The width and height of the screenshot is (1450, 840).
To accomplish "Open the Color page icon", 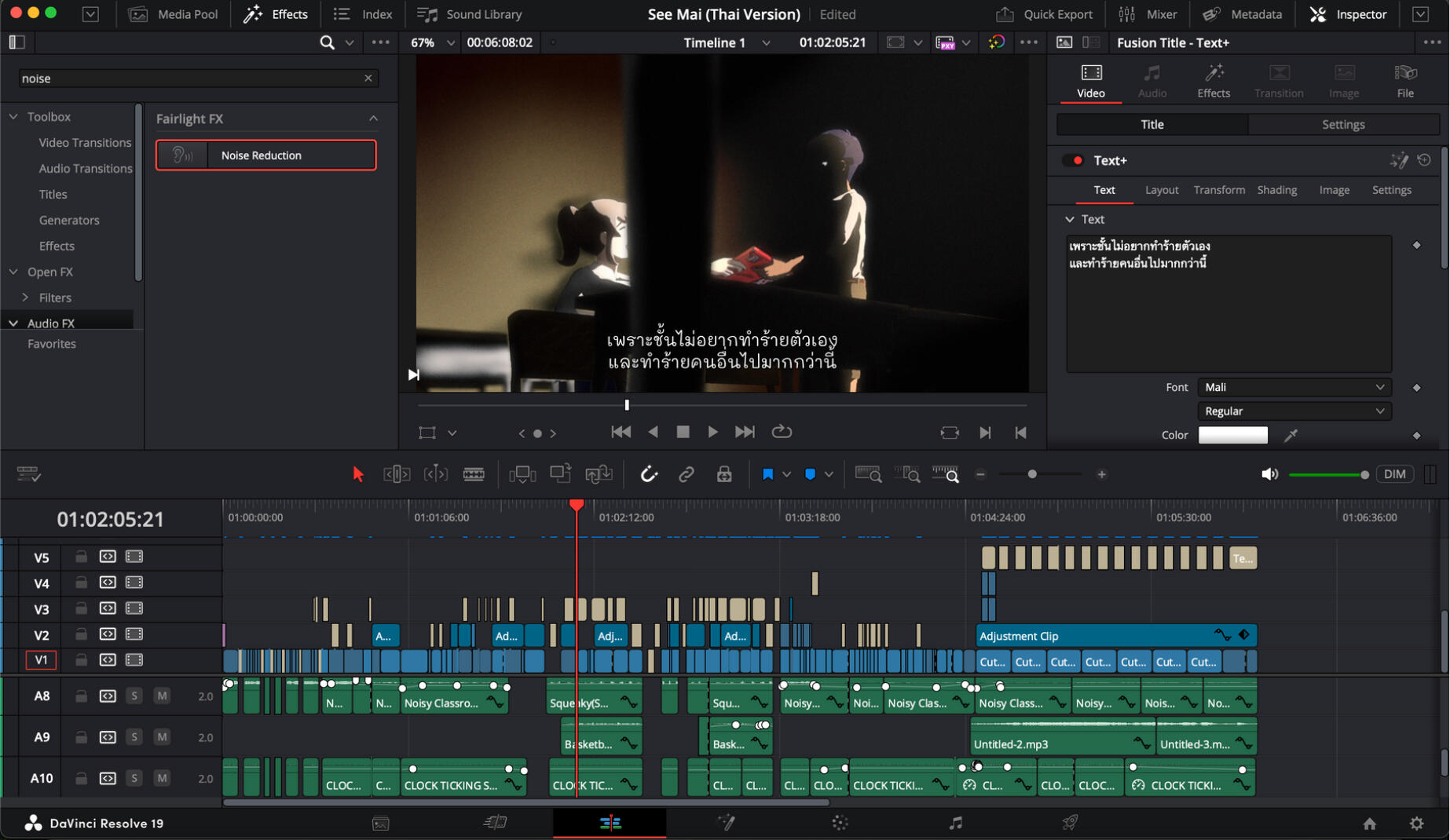I will tap(840, 823).
